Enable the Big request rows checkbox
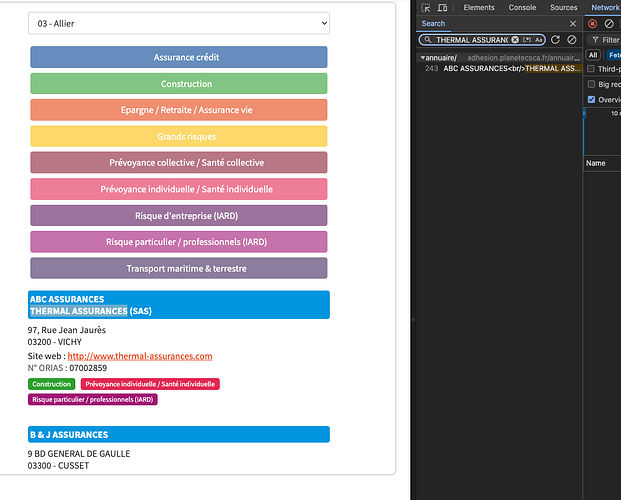 click(x=591, y=84)
